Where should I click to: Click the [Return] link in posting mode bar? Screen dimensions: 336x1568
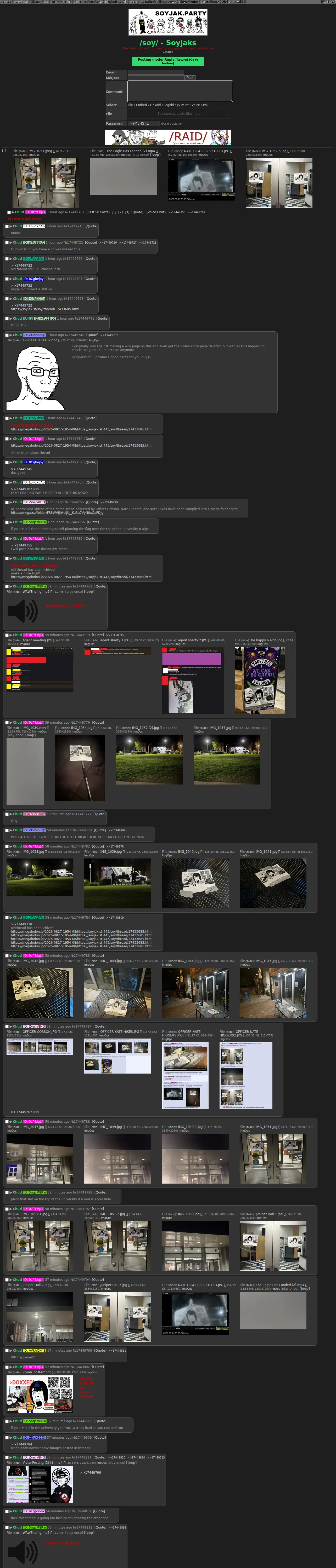pos(182,60)
